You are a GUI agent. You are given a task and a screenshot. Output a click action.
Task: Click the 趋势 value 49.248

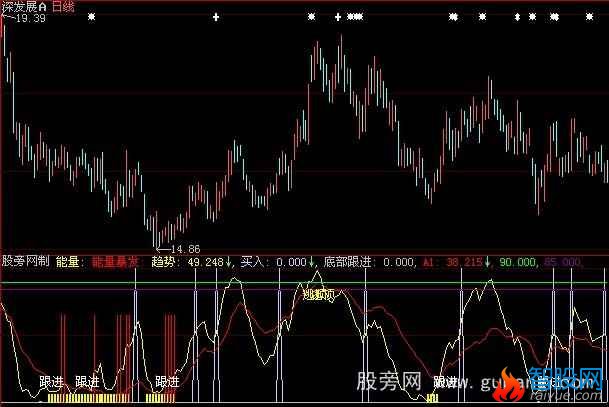coord(205,262)
